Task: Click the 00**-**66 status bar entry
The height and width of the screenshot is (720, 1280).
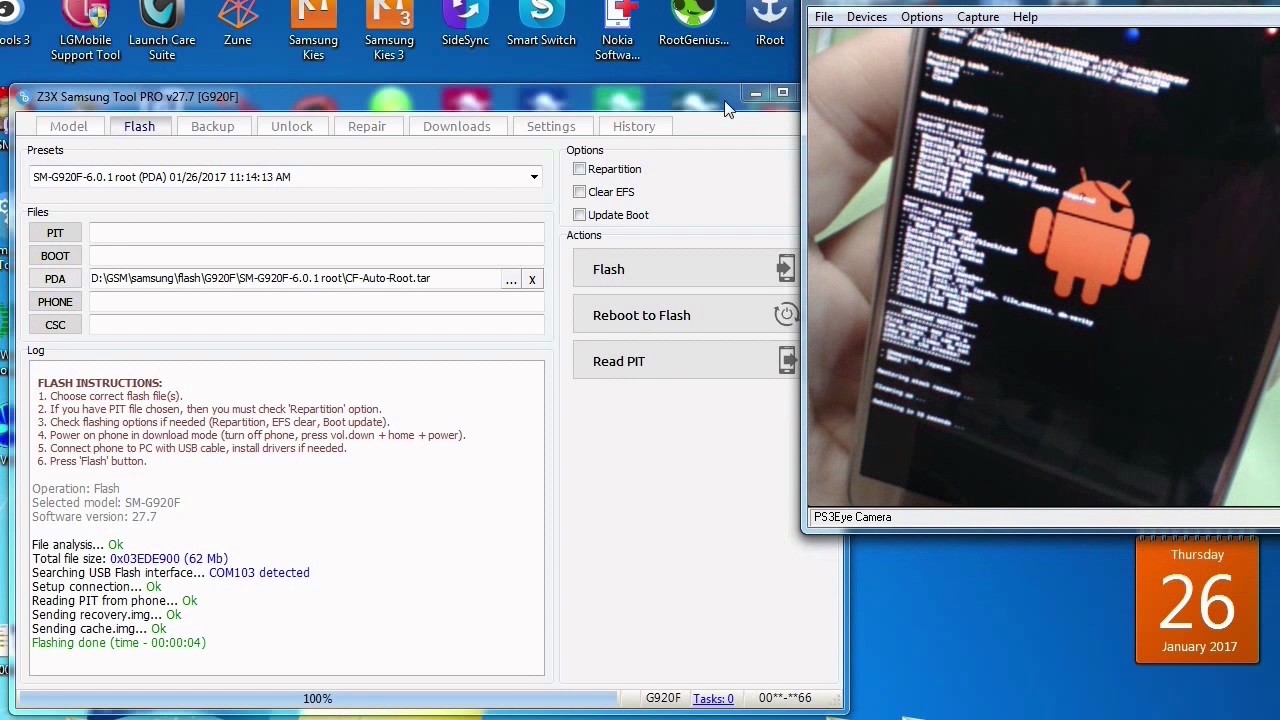Action: (785, 699)
